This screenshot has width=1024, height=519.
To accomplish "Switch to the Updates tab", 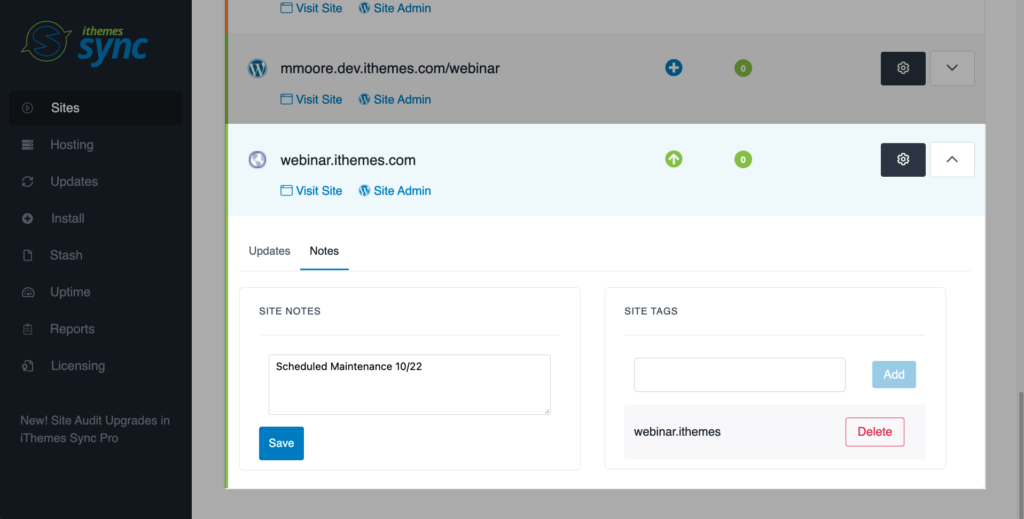I will [269, 251].
